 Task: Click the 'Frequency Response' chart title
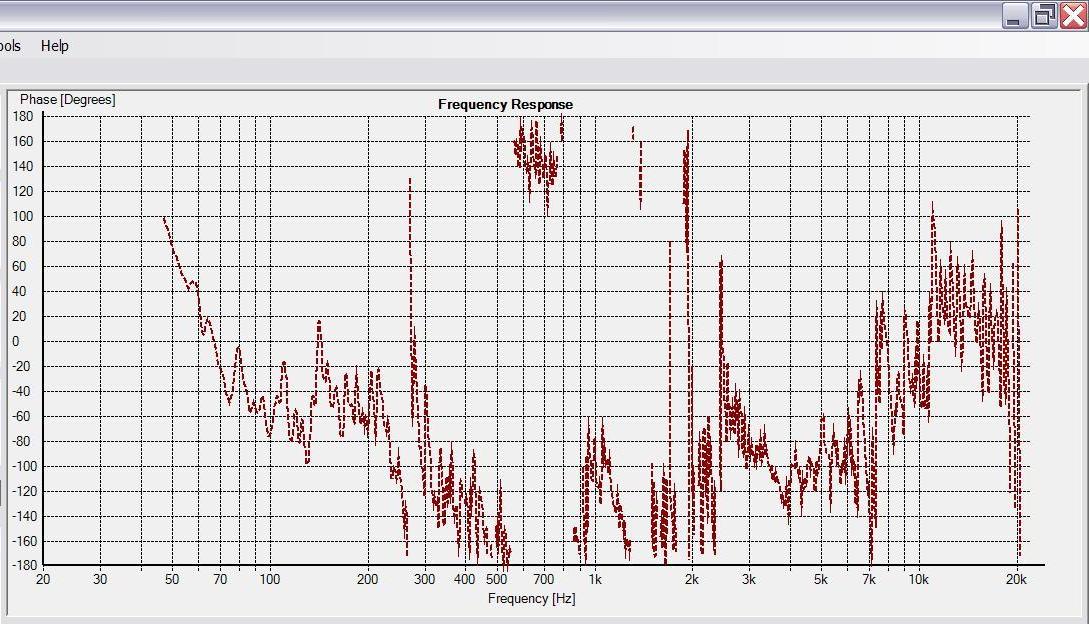[x=506, y=104]
